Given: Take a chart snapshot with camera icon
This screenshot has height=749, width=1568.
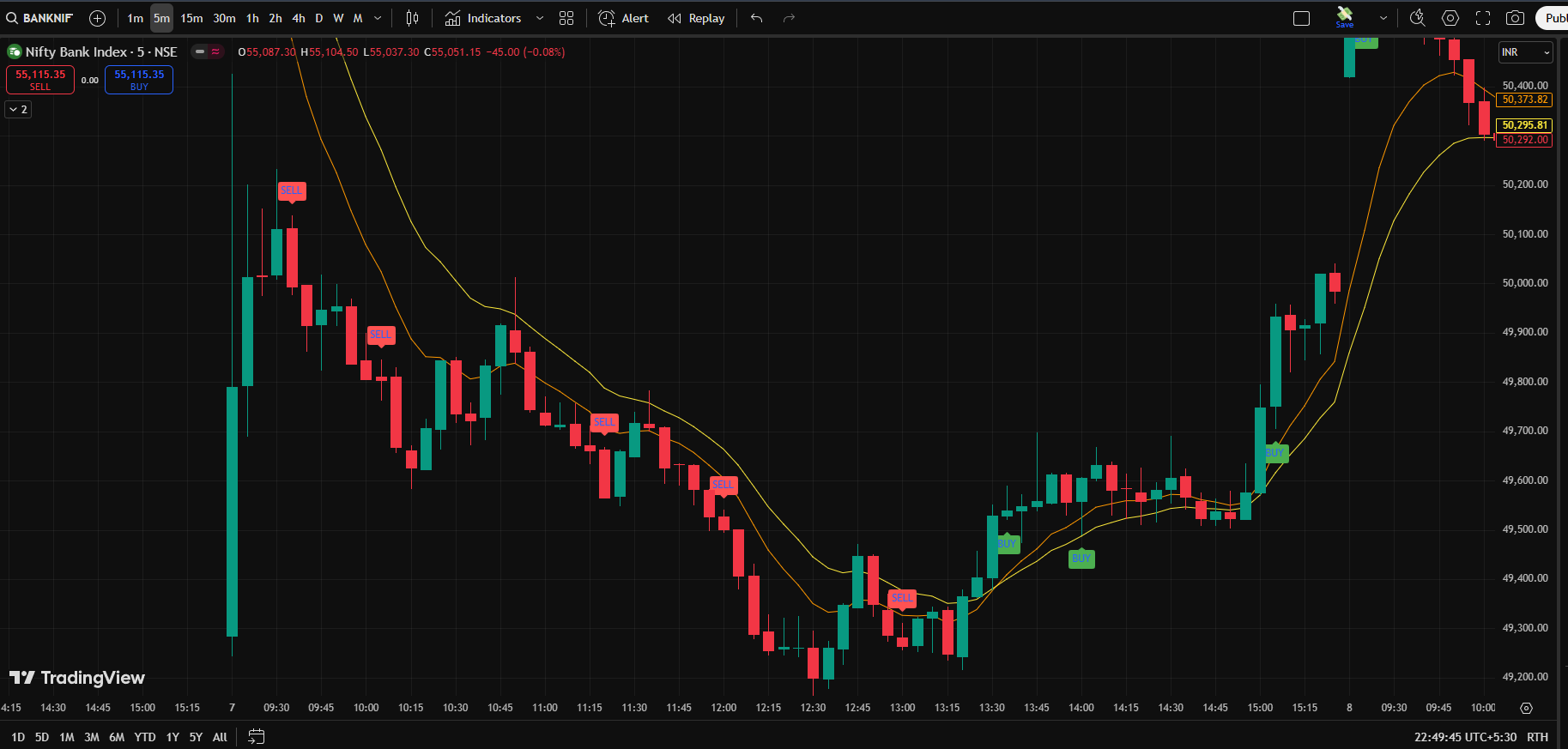Looking at the screenshot, I should (1516, 18).
